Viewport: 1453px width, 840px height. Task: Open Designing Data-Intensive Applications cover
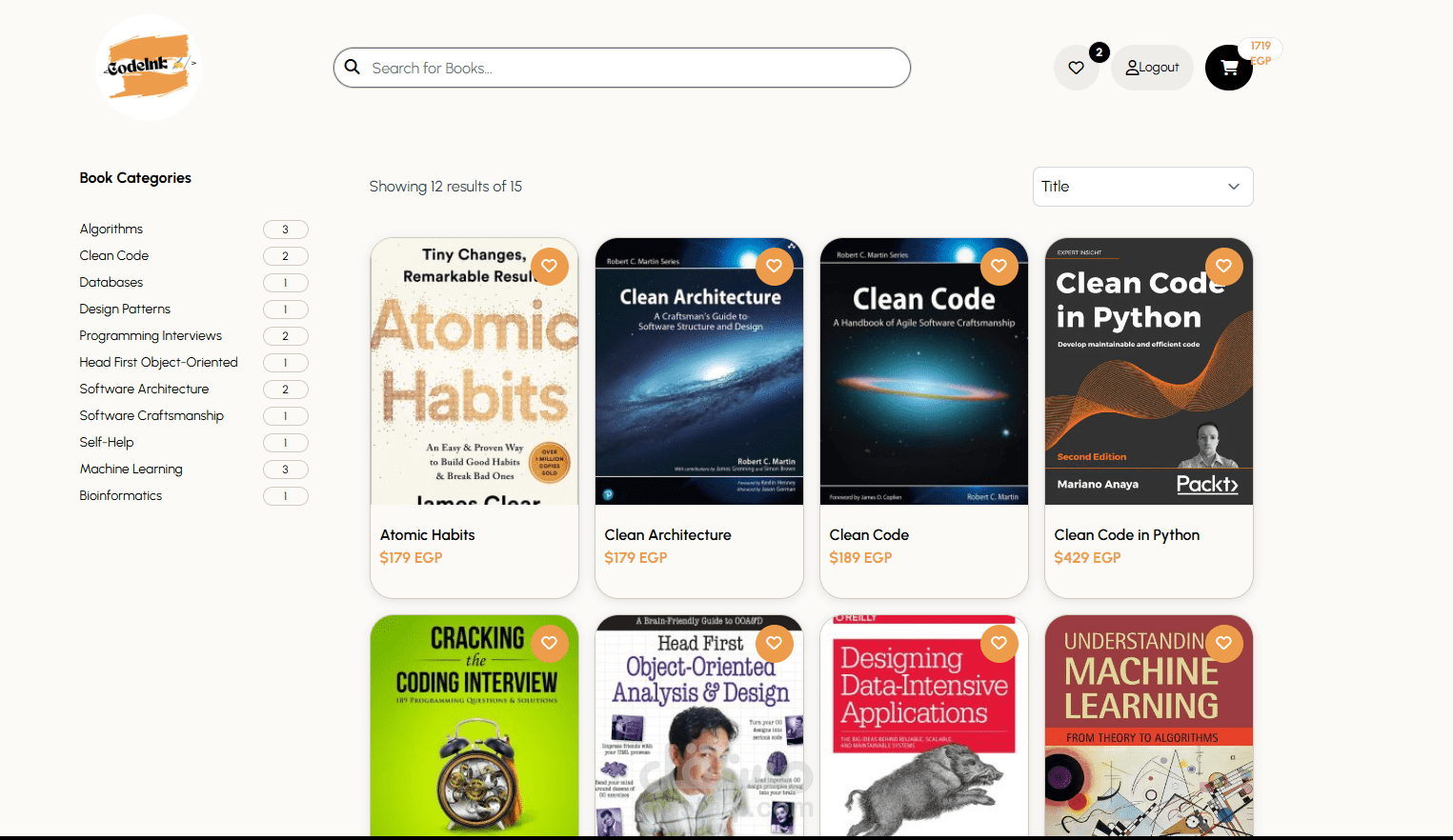tap(924, 726)
